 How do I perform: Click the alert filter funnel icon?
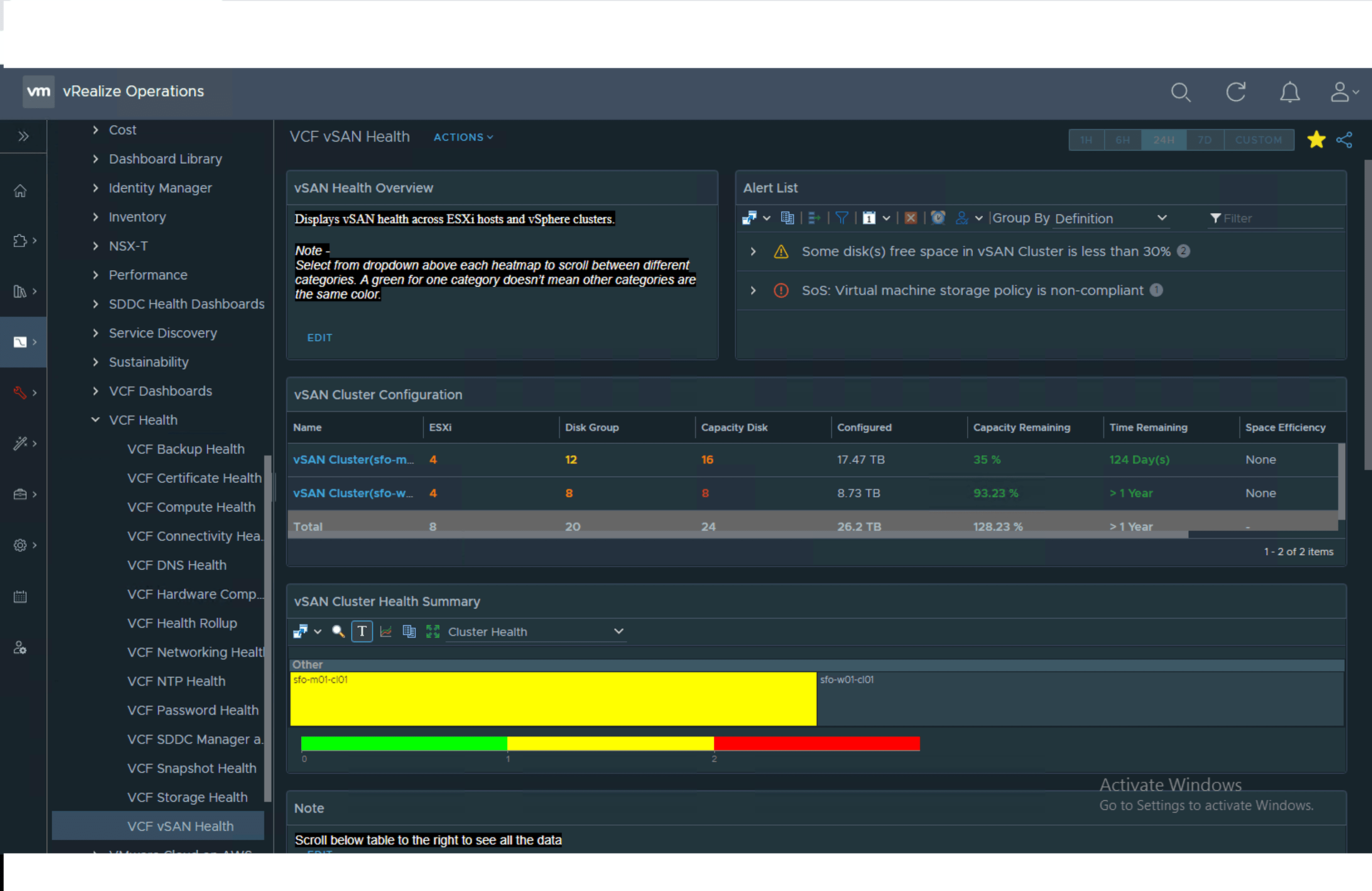842,218
